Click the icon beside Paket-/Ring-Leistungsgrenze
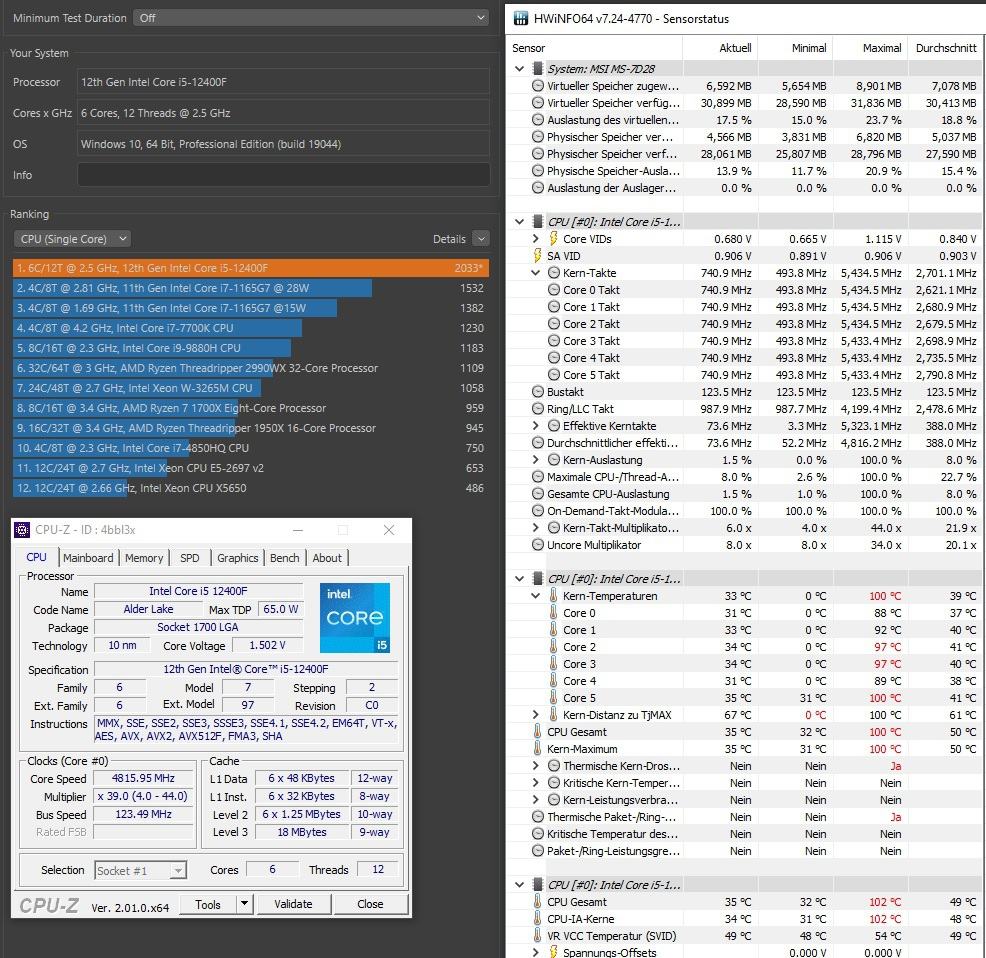The width and height of the screenshot is (986, 958). tap(538, 850)
